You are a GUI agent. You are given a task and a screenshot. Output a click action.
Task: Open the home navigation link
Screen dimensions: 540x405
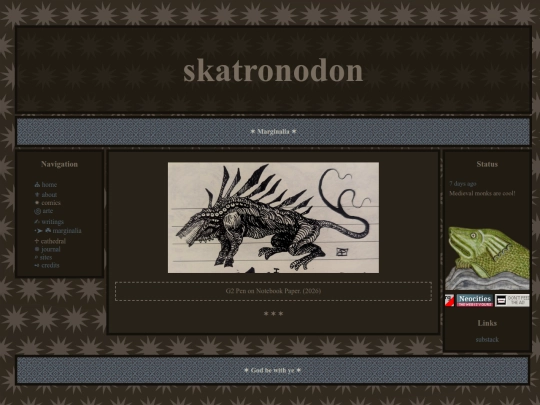(49, 185)
